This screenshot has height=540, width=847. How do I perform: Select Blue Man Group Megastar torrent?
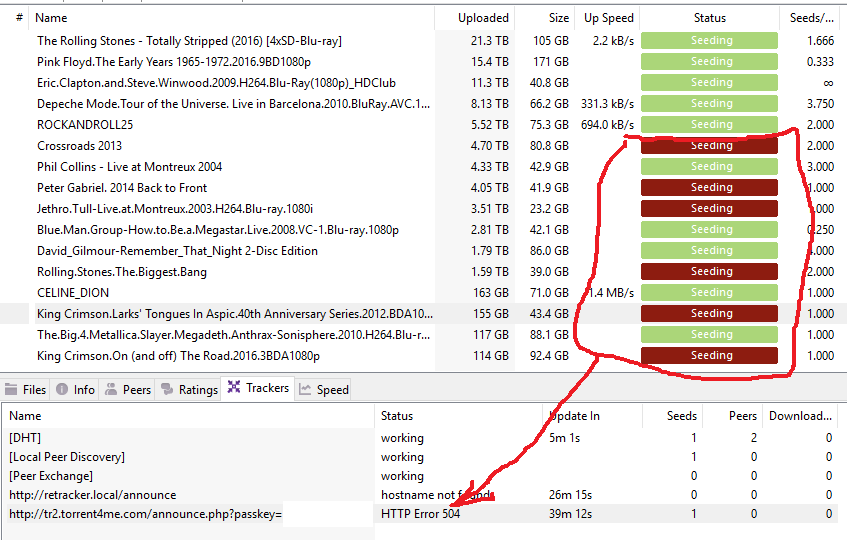coord(218,230)
